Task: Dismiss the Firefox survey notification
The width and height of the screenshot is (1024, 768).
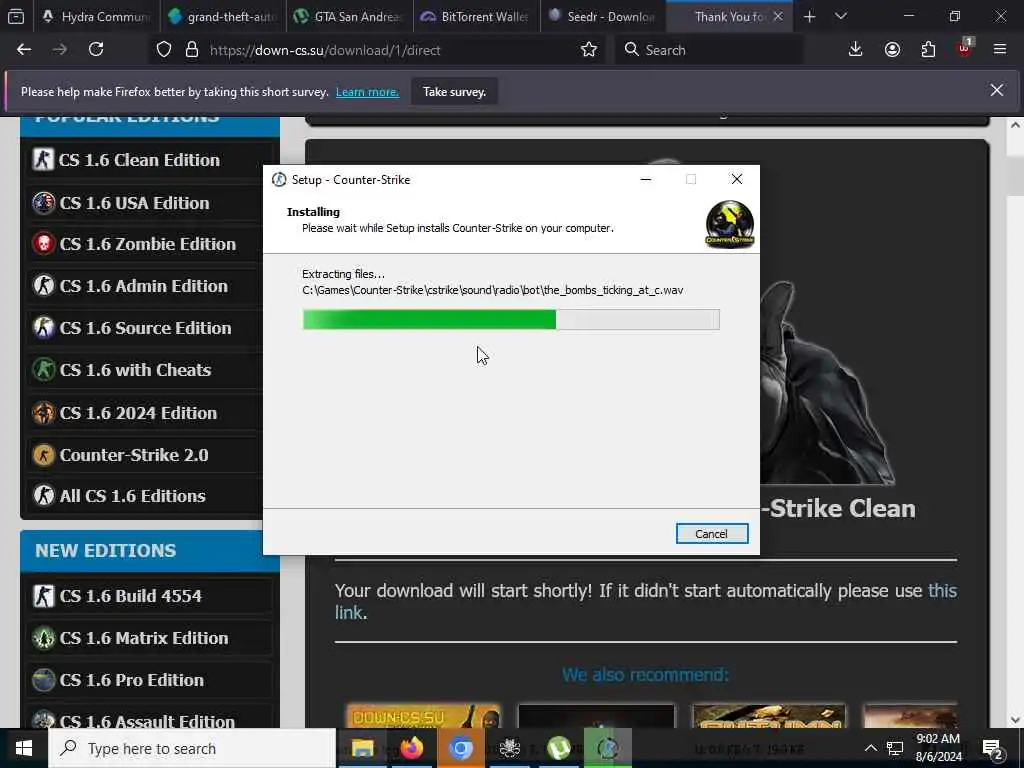Action: pyautogui.click(x=997, y=90)
